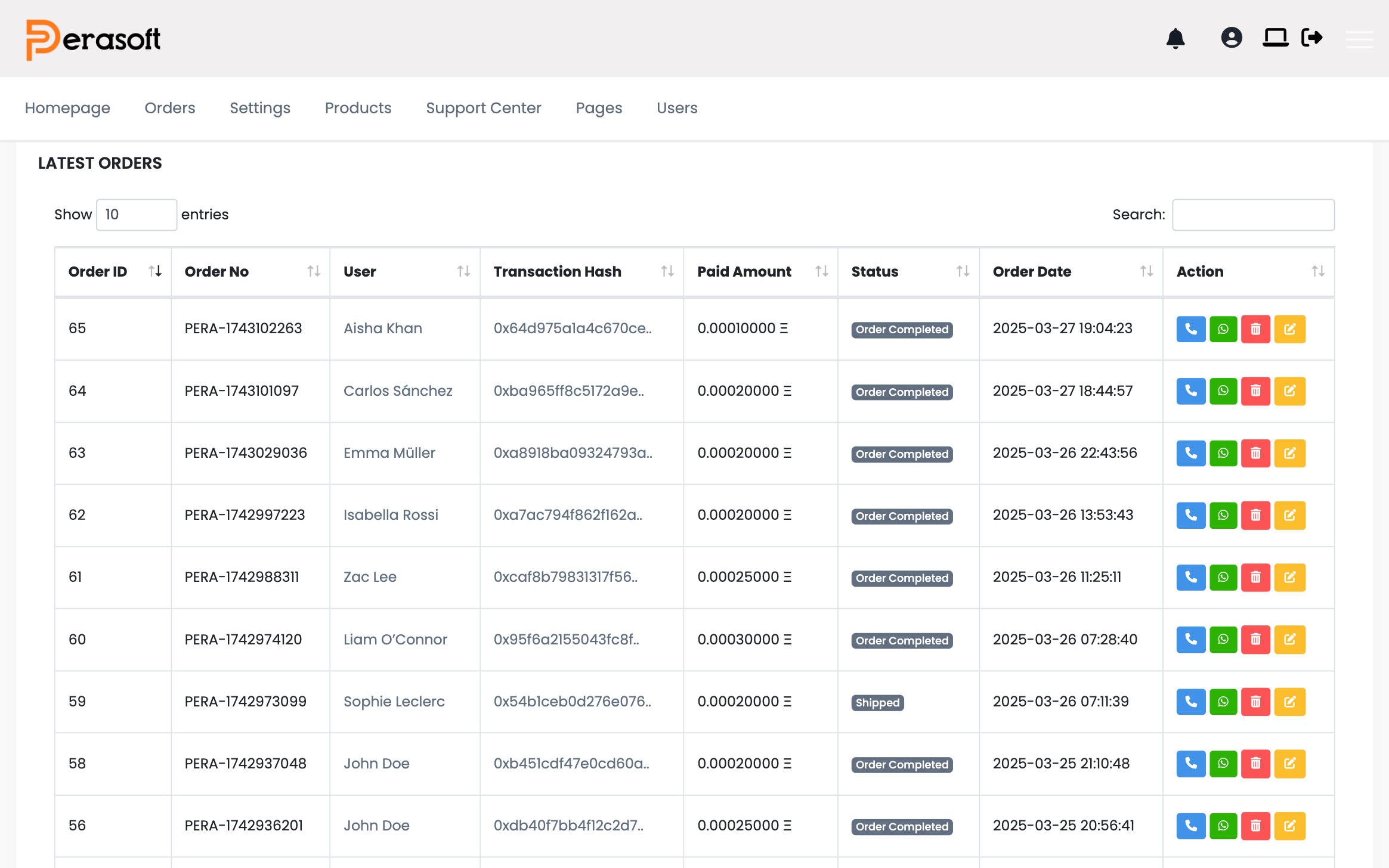Open WhatsApp for Emma Müller's order
Image resolution: width=1389 pixels, height=868 pixels.
point(1223,453)
